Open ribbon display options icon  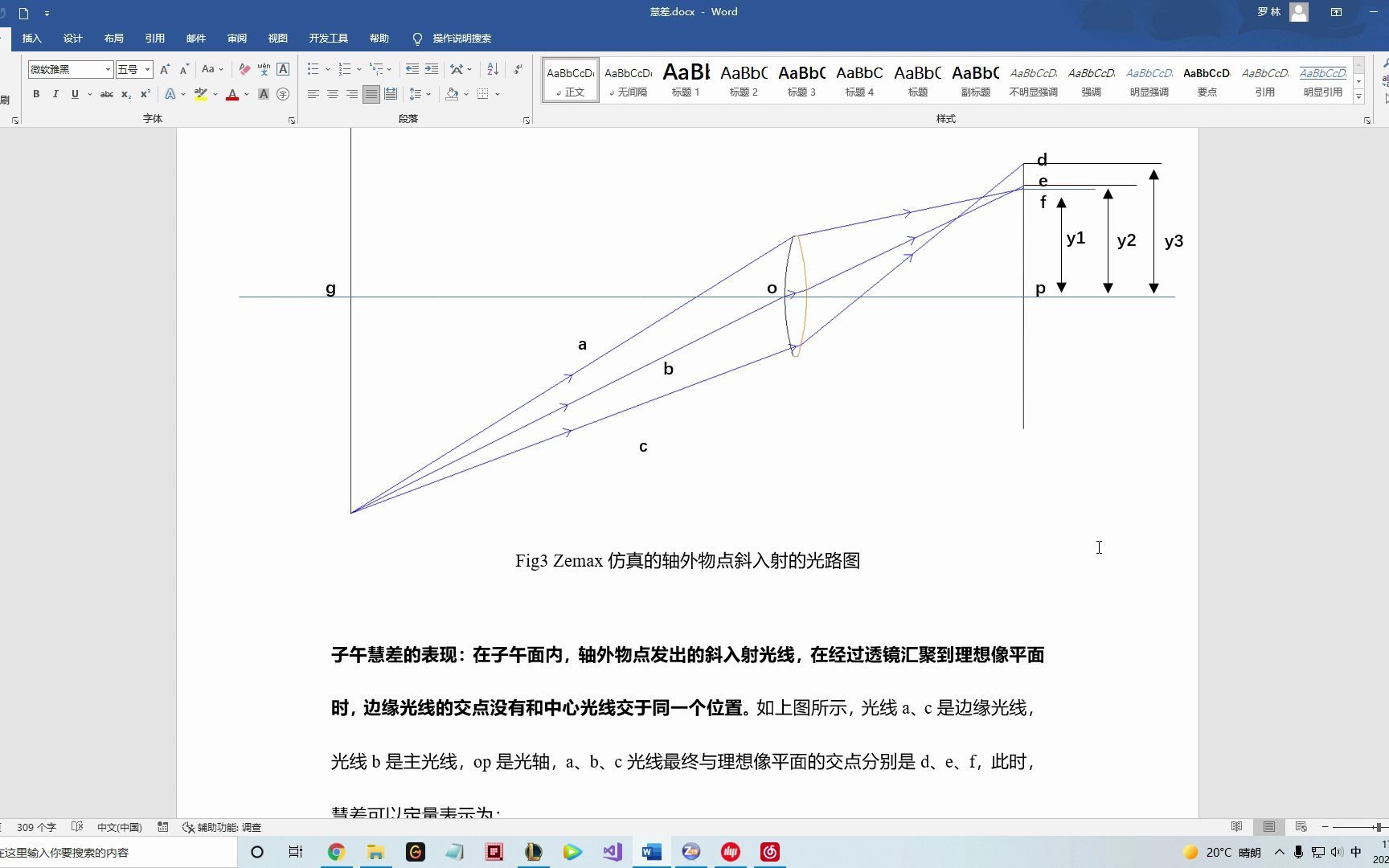coord(1336,12)
